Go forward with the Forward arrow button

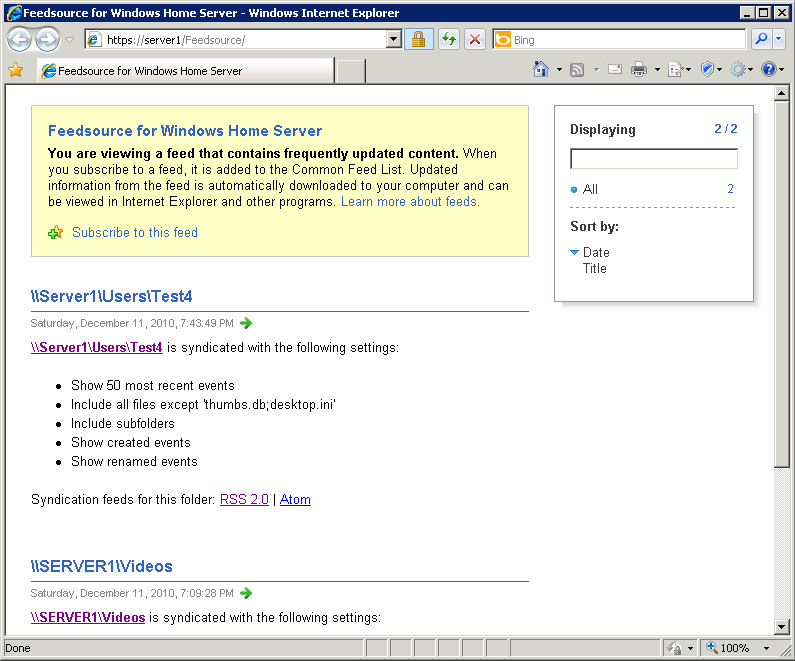[x=48, y=40]
